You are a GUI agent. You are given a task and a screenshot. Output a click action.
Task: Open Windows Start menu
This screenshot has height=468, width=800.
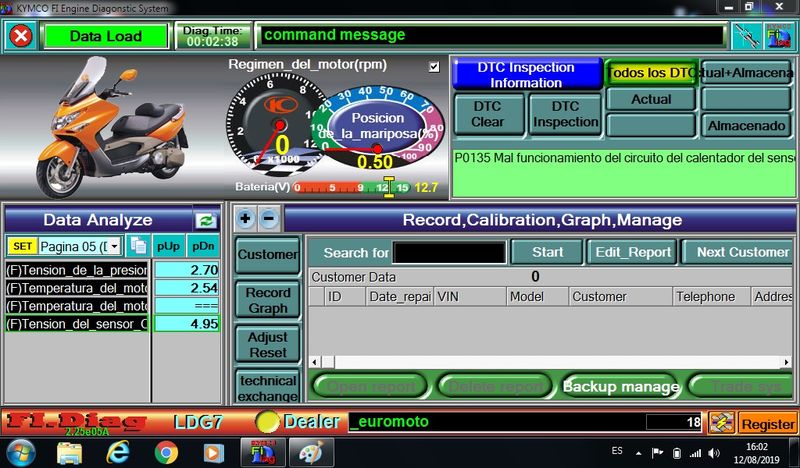point(21,453)
